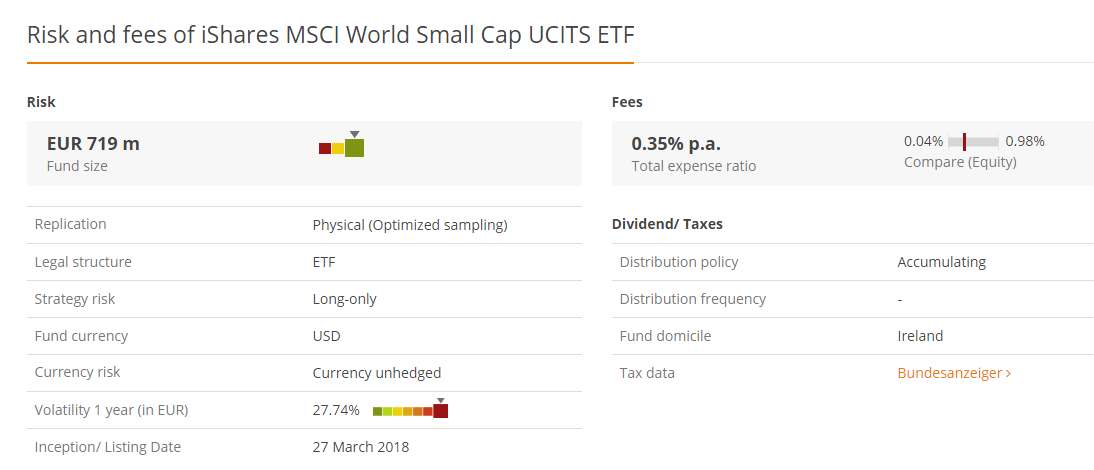
Task: Click the 0.35% p.a. expense ratio value
Action: pos(676,143)
